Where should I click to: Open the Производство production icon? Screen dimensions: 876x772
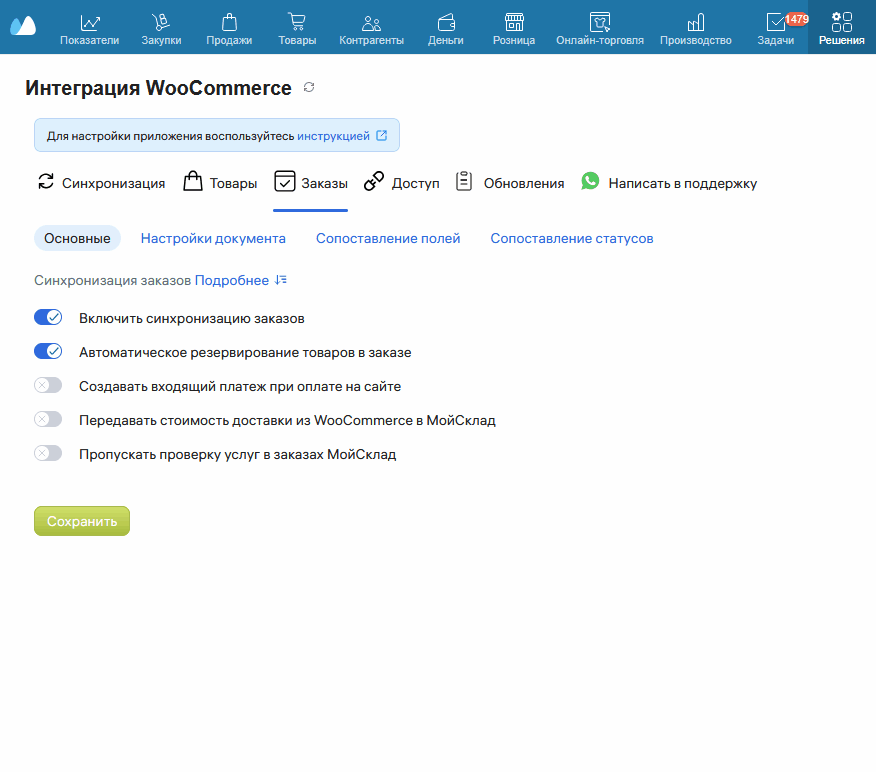696,22
